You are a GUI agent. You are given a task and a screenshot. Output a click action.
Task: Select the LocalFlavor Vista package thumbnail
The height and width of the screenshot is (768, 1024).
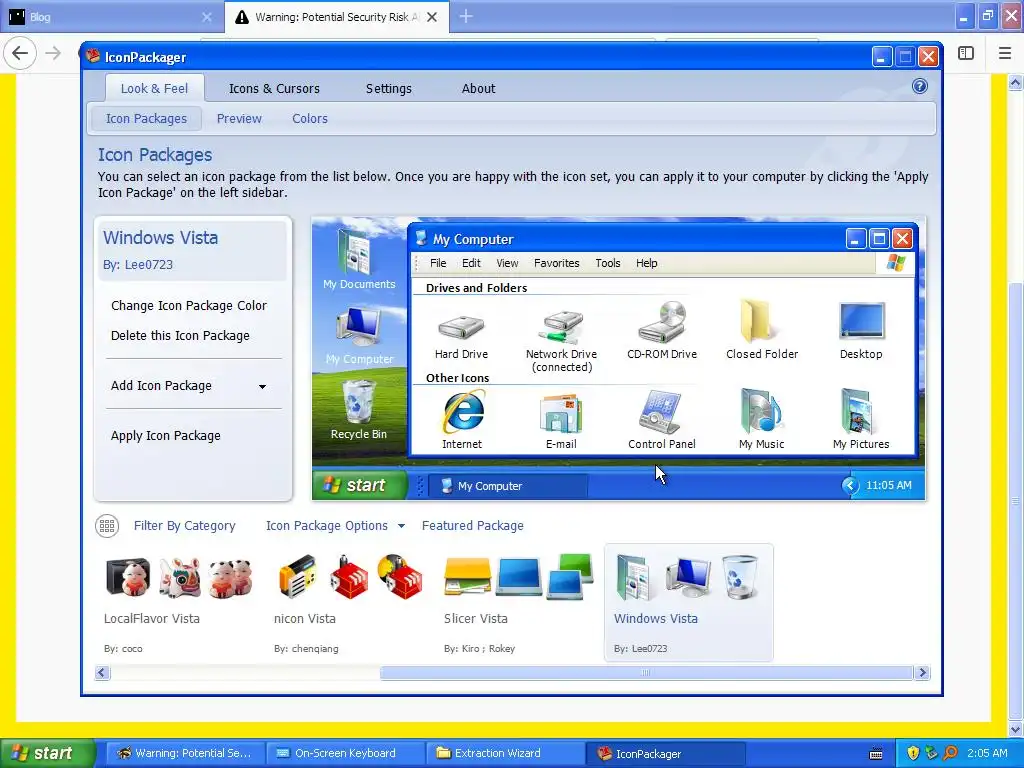pyautogui.click(x=180, y=603)
